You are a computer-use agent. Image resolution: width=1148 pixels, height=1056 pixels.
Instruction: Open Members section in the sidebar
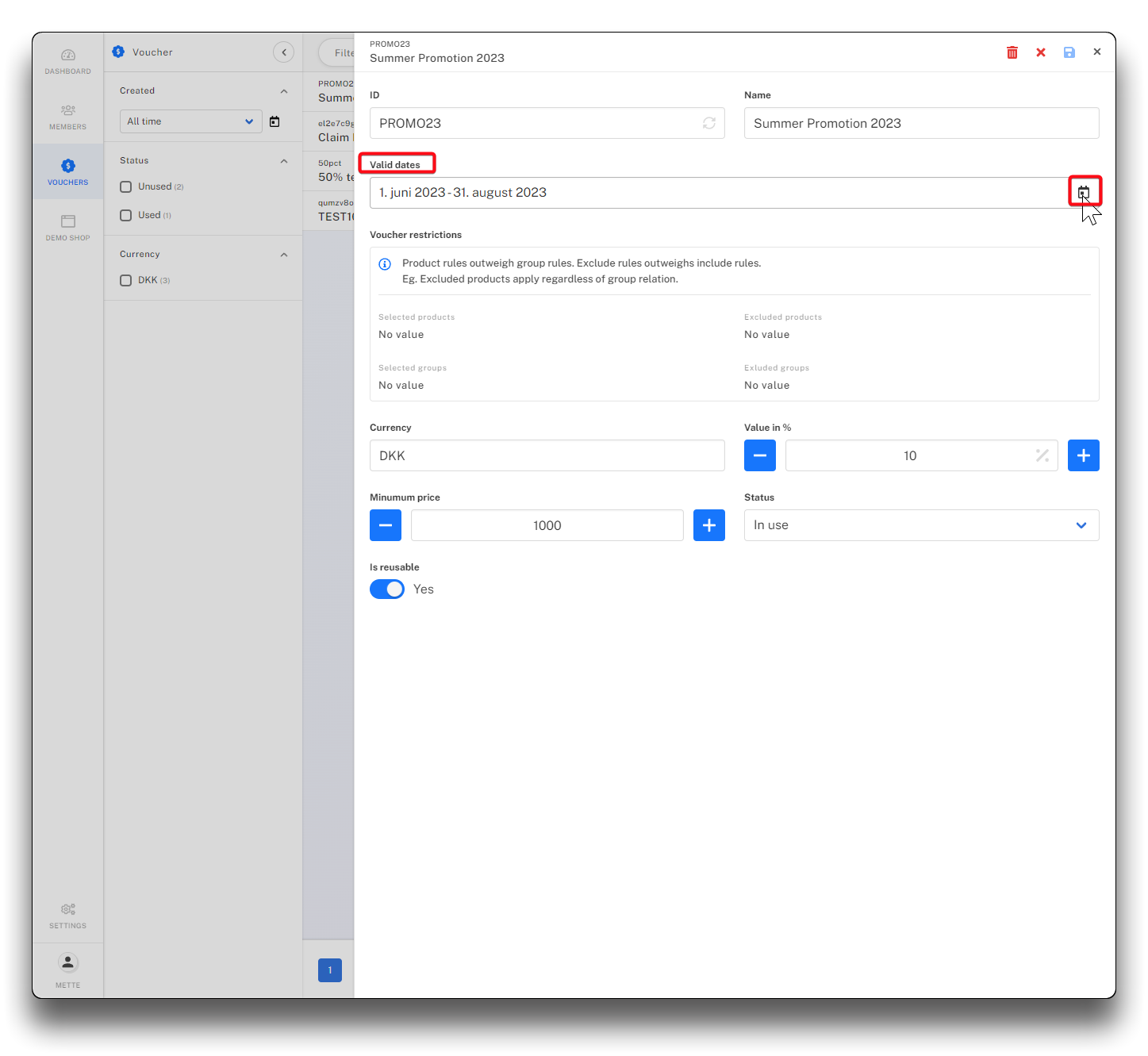pos(68,117)
